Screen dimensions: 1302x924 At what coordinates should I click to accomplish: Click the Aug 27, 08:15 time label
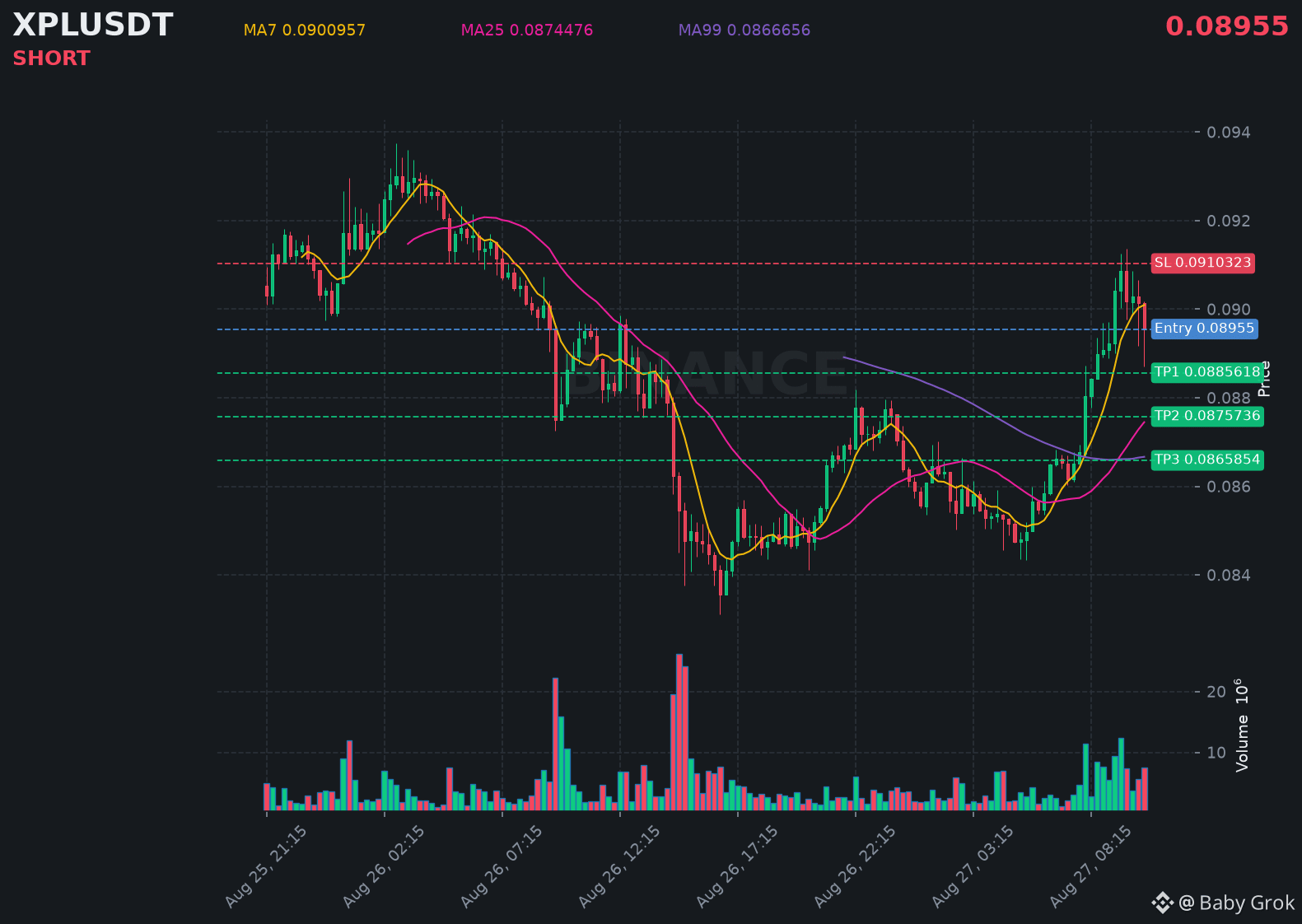pos(1090,866)
